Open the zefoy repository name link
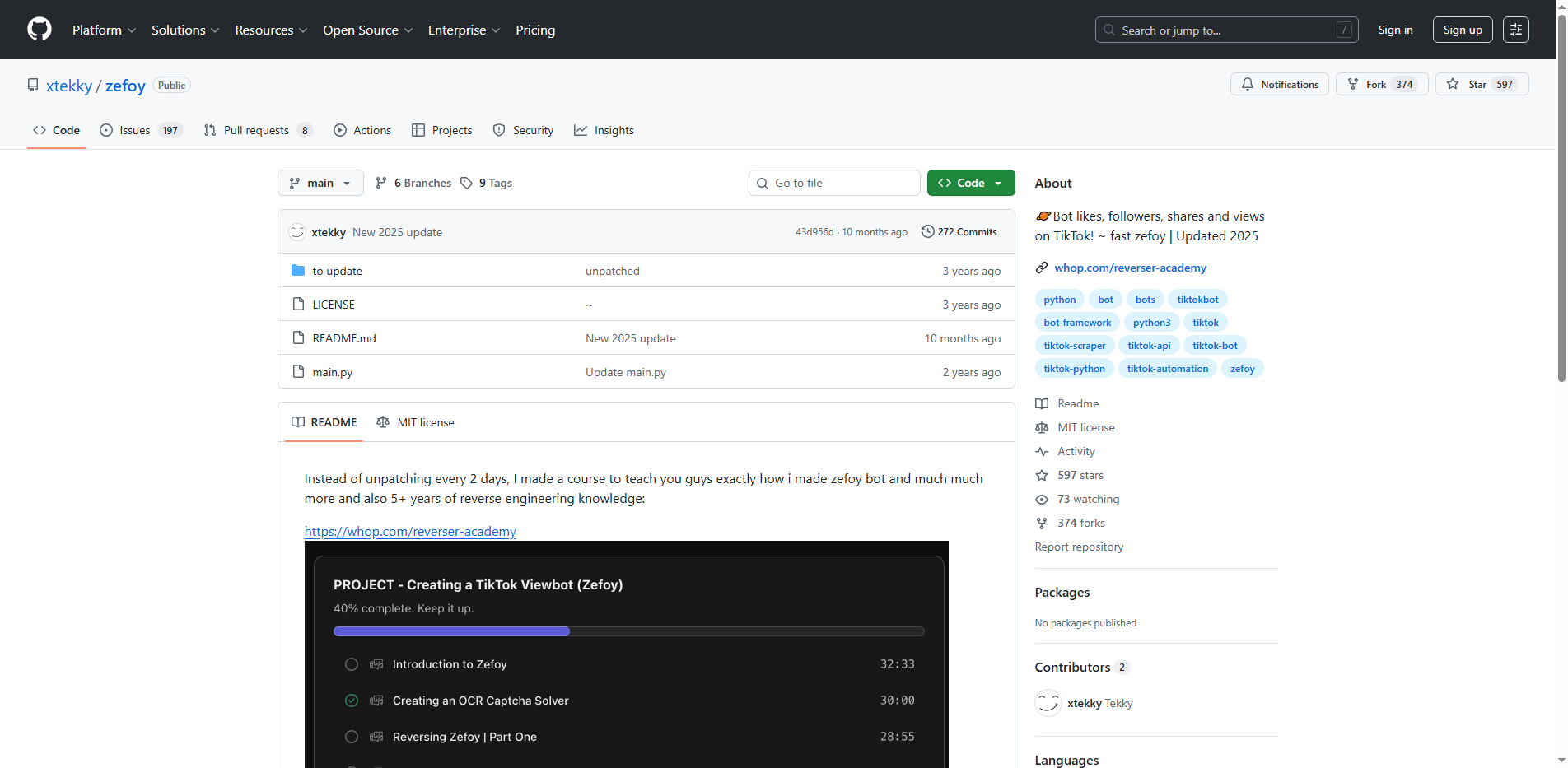Screen dimensions: 1568x768 pos(125,86)
